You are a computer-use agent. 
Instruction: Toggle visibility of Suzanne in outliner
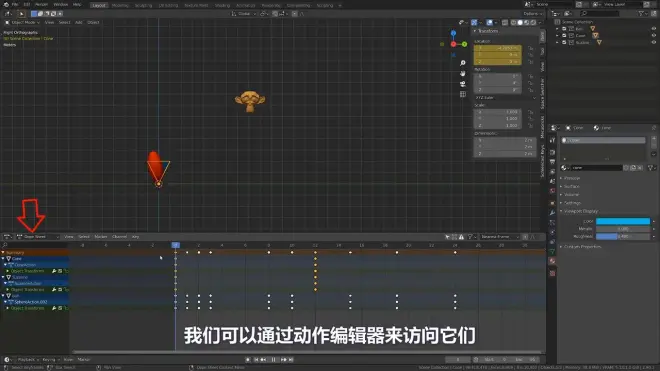[x=654, y=42]
